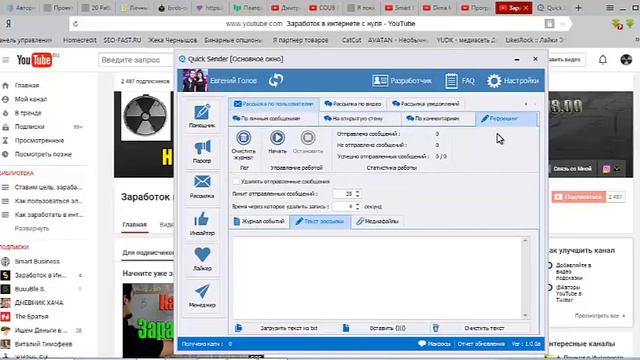Open the Рассылка envelope module
Viewport: 640px width, 360px height.
click(x=202, y=187)
